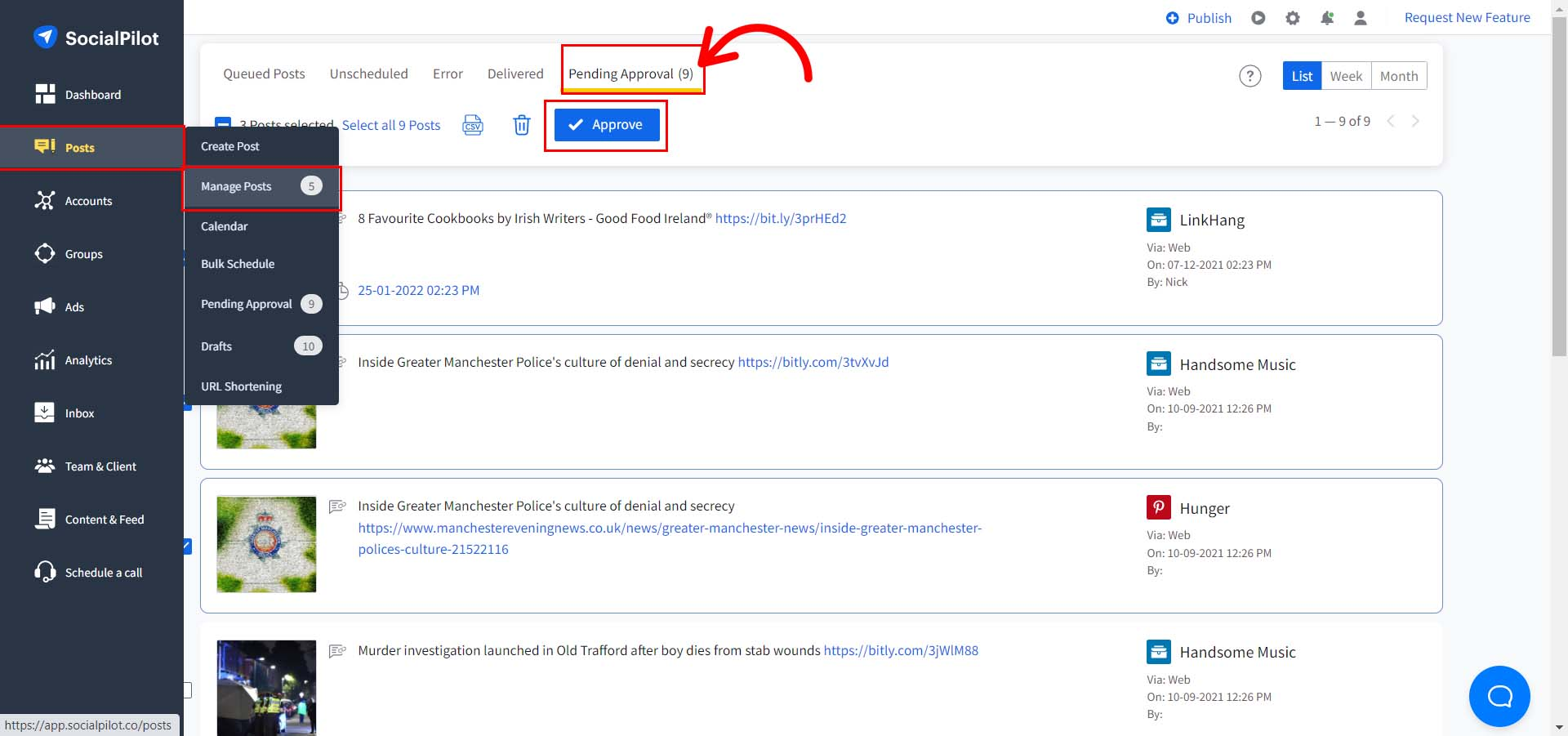
Task: Click the Approve button
Action: pos(607,125)
